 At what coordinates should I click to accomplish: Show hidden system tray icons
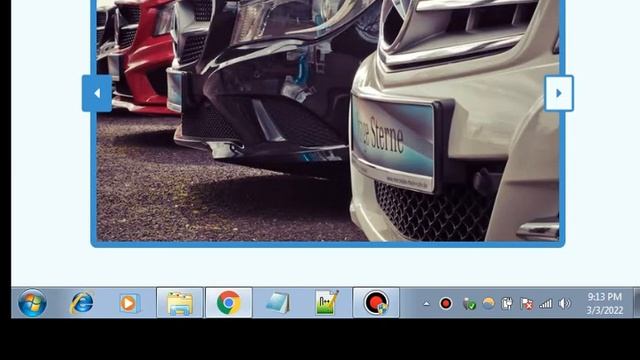click(x=427, y=304)
